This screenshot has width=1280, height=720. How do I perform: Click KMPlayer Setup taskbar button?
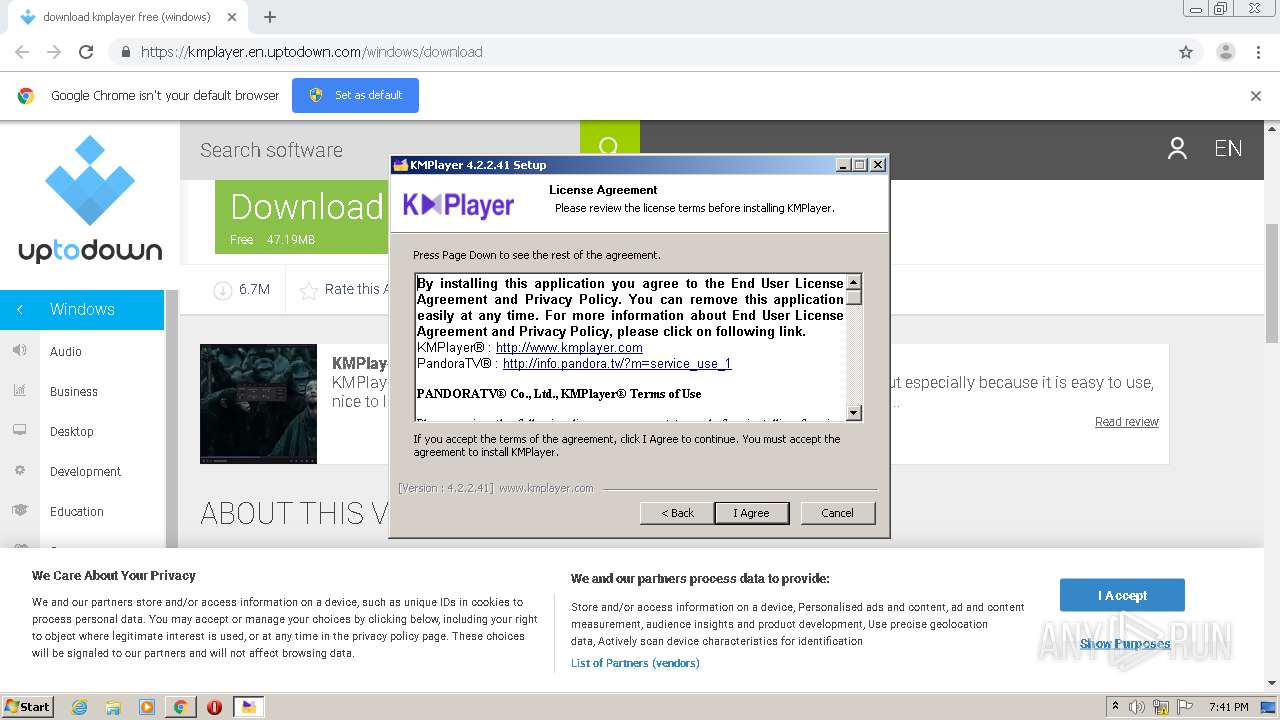point(248,707)
